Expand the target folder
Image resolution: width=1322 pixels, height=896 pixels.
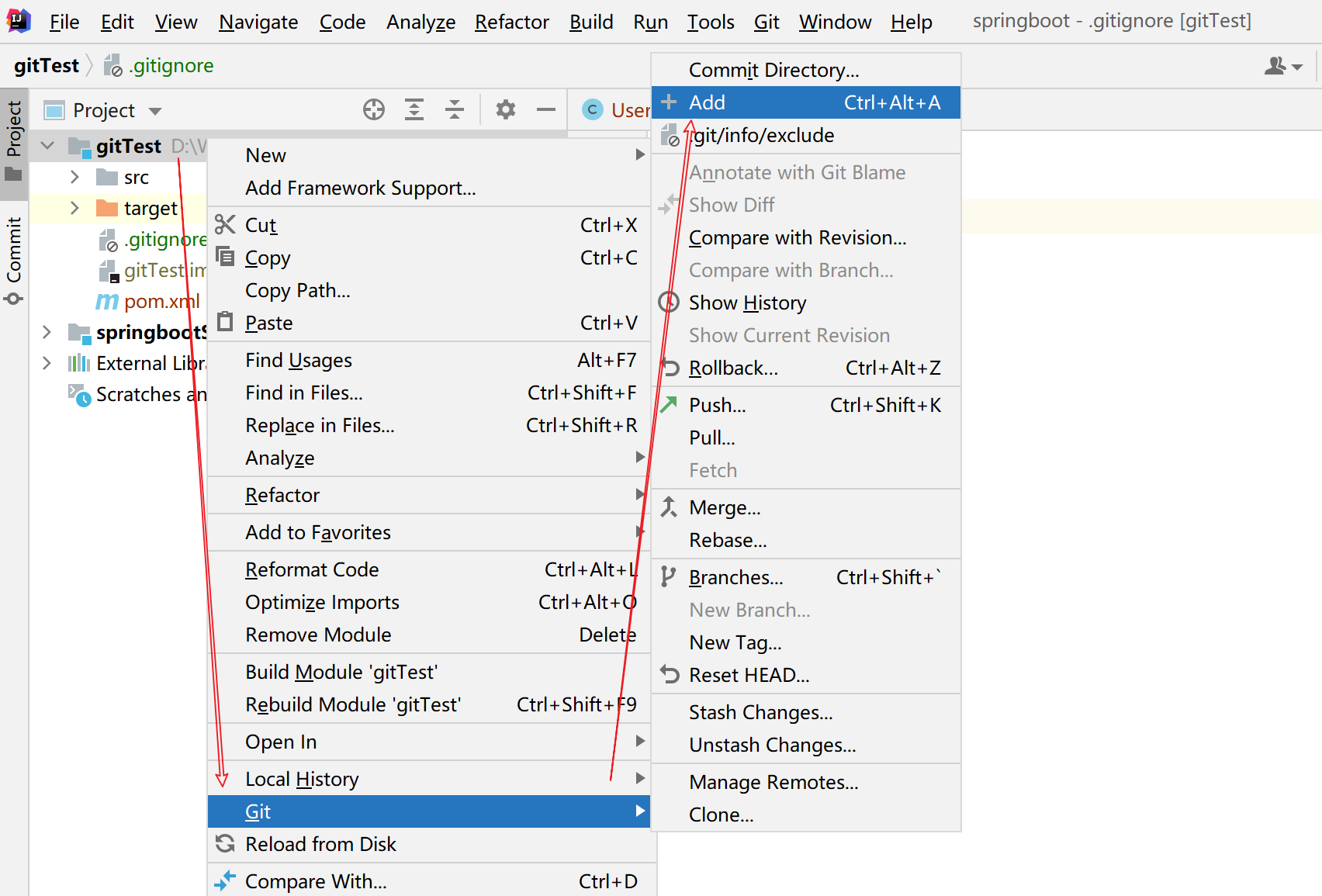74,209
